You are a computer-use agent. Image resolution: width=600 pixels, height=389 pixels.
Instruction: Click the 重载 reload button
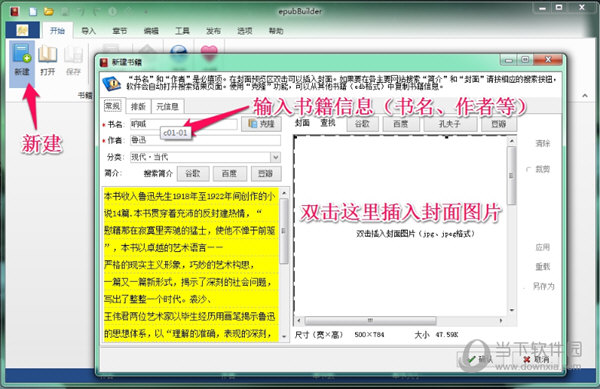(x=543, y=267)
